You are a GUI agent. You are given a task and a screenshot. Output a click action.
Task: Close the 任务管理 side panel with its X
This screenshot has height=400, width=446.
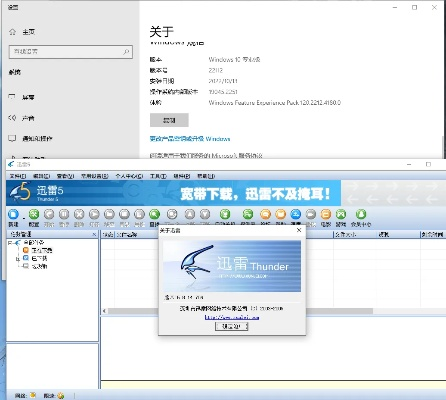(x=94, y=234)
